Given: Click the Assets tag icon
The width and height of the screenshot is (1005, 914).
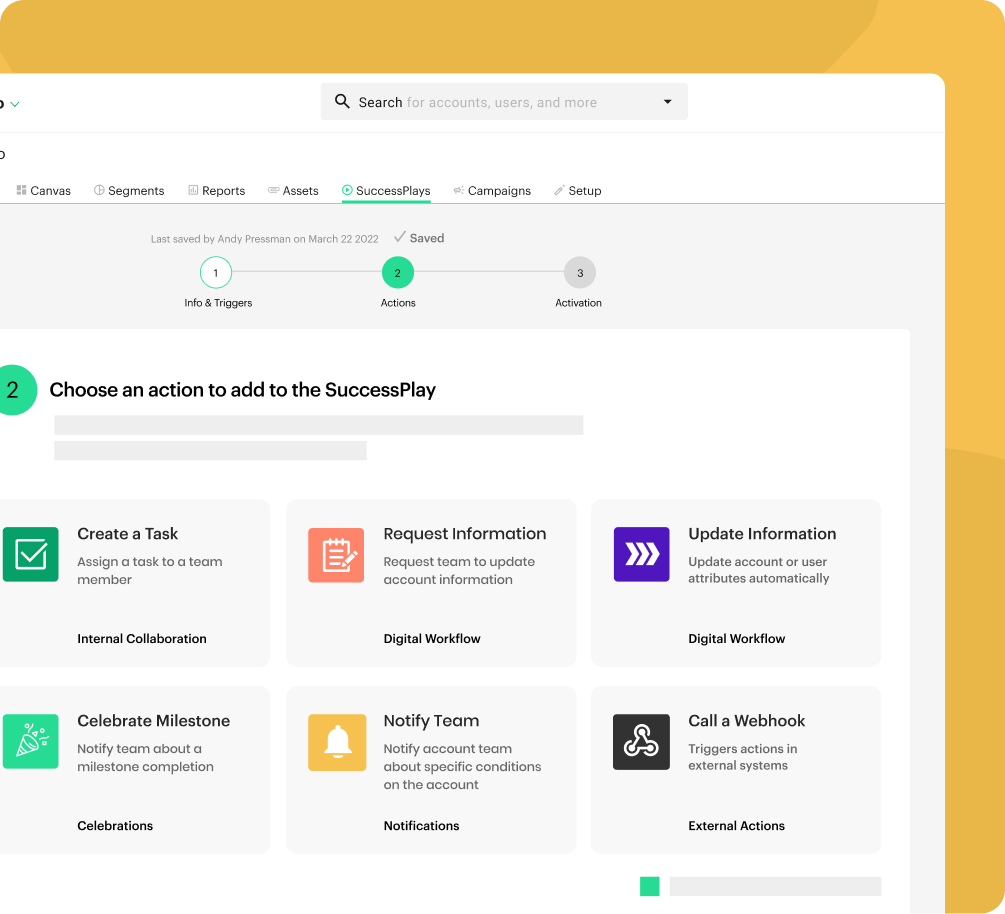Looking at the screenshot, I should (274, 190).
